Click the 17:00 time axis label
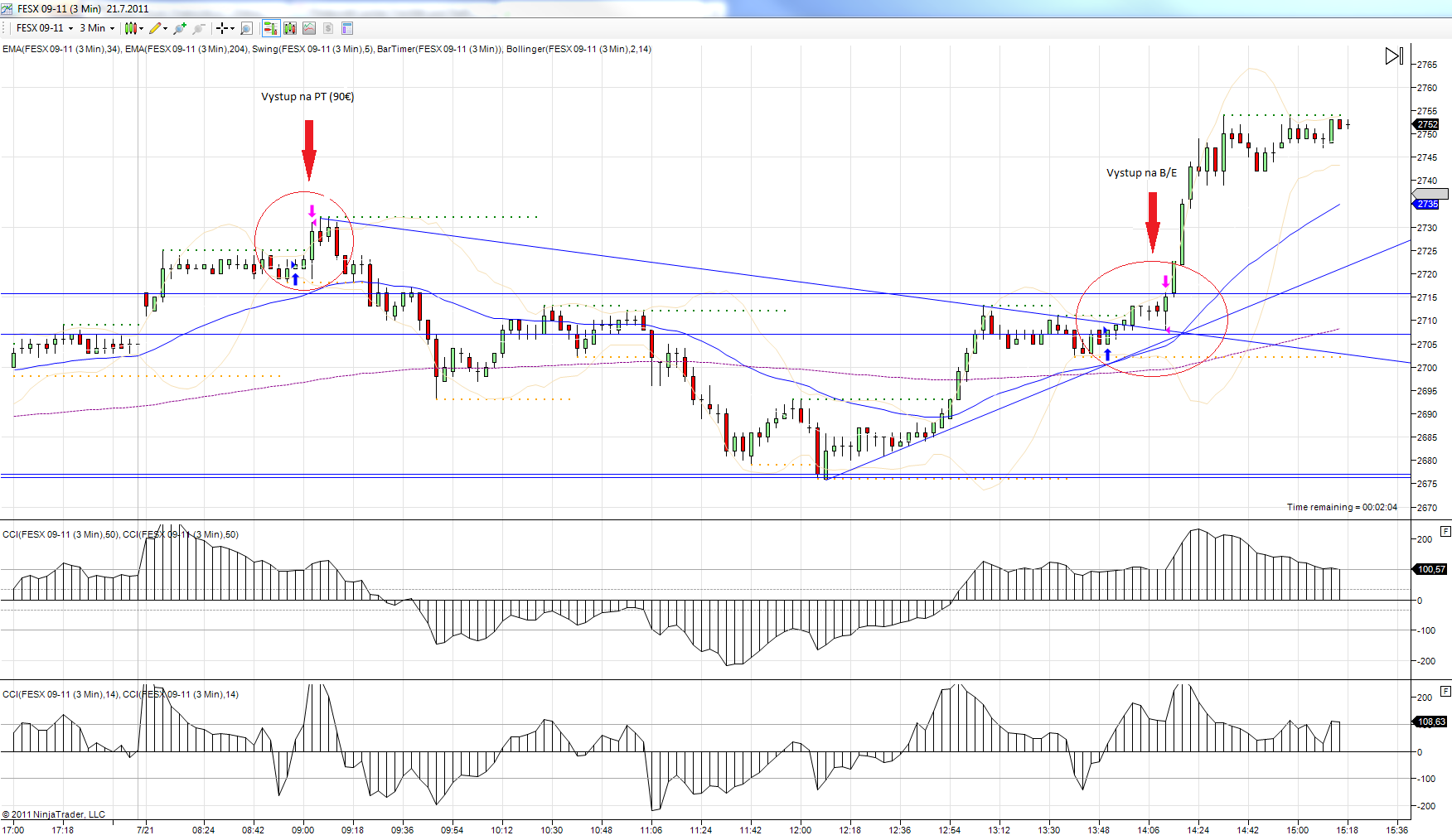 (12, 830)
